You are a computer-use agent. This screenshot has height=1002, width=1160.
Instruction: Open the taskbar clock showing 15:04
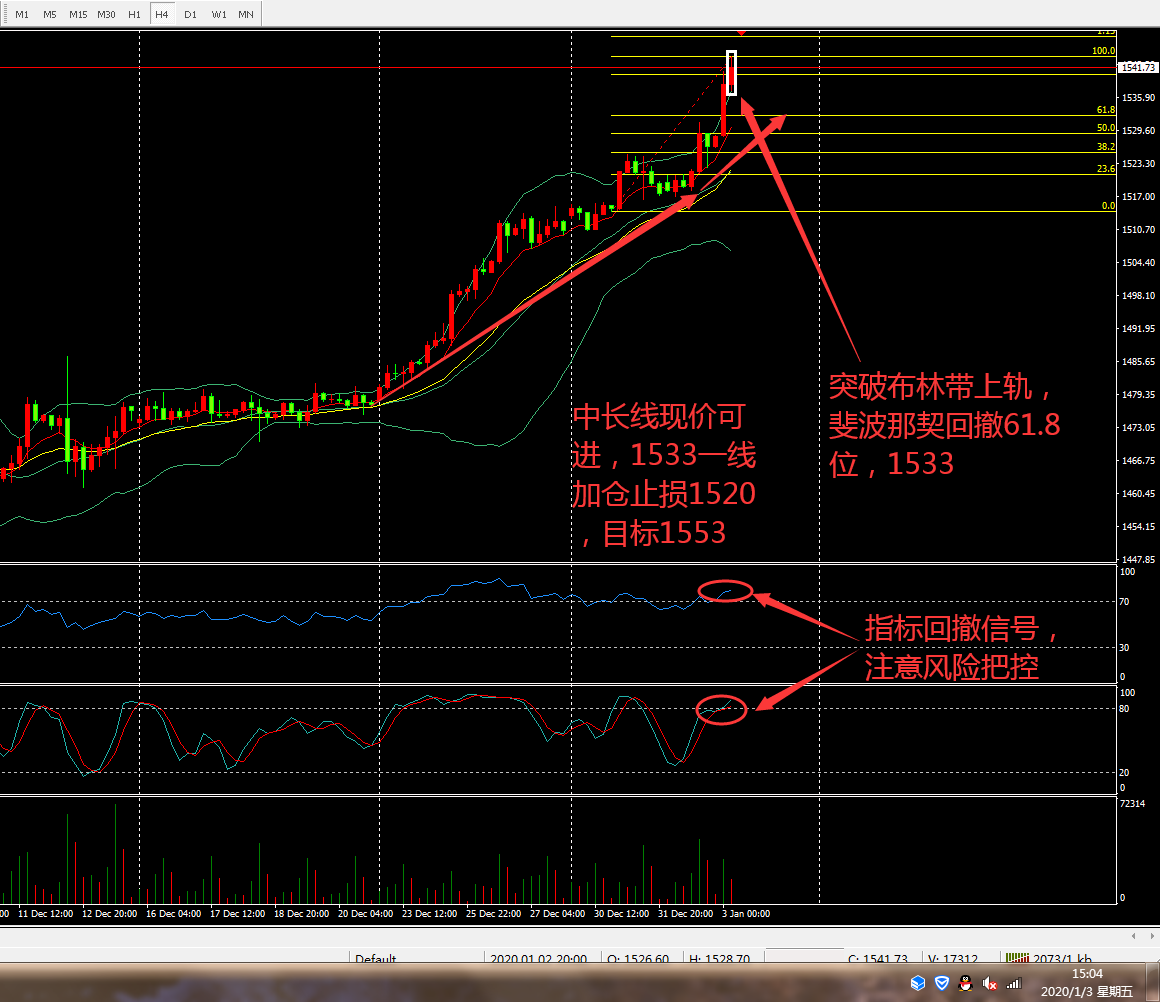[x=1087, y=983]
